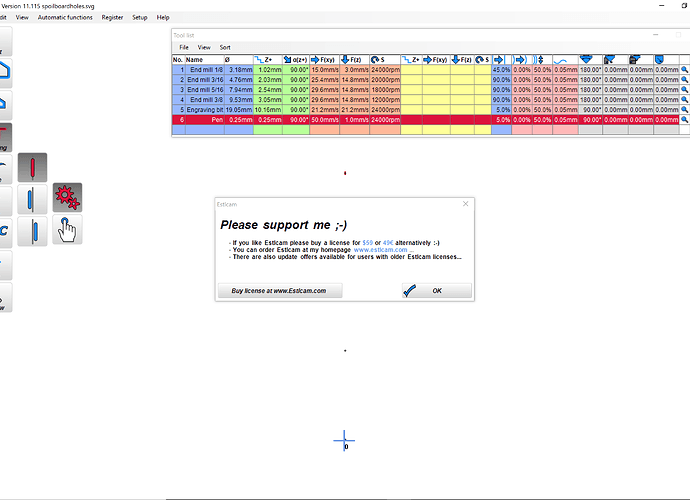Click the 10.16mm depth cell
The image size is (690, 500).
click(x=268, y=110)
